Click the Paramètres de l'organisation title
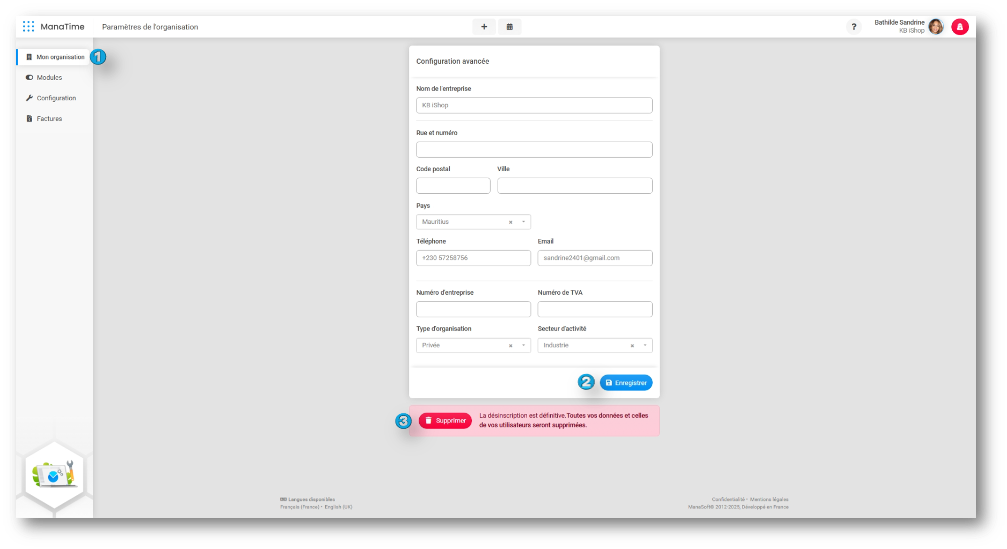 [150, 27]
